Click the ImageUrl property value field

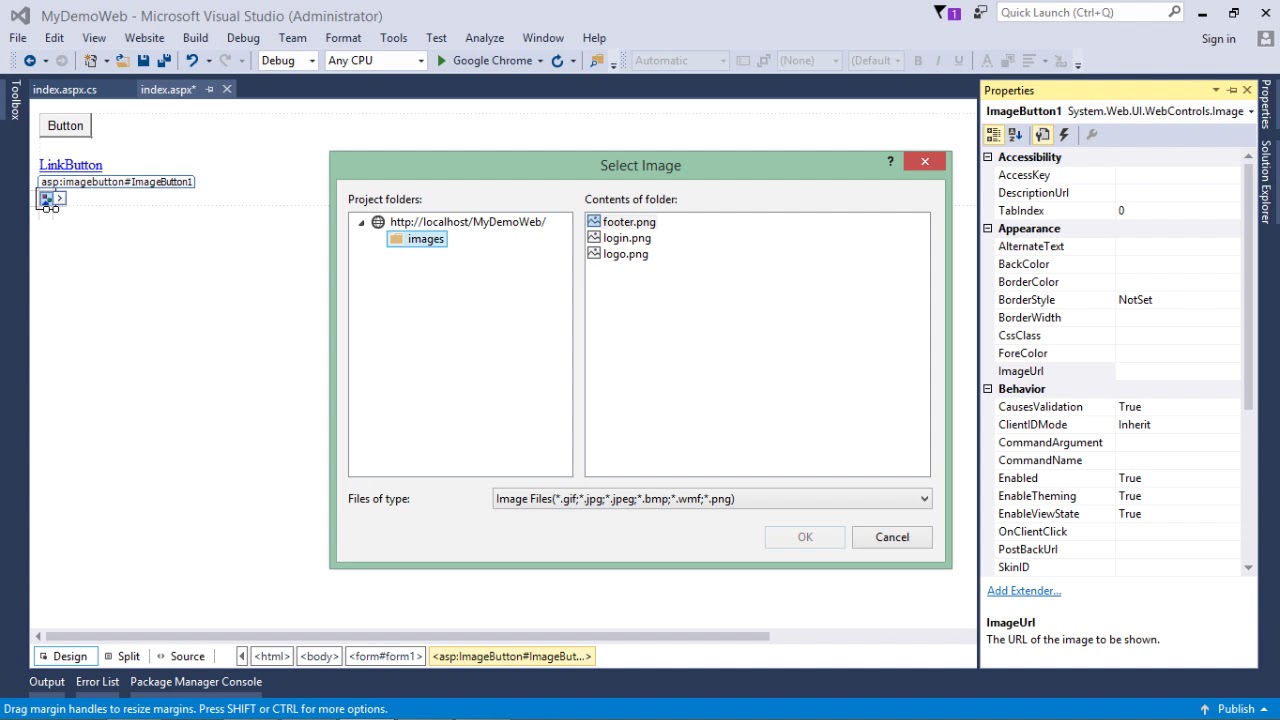pyautogui.click(x=1178, y=372)
